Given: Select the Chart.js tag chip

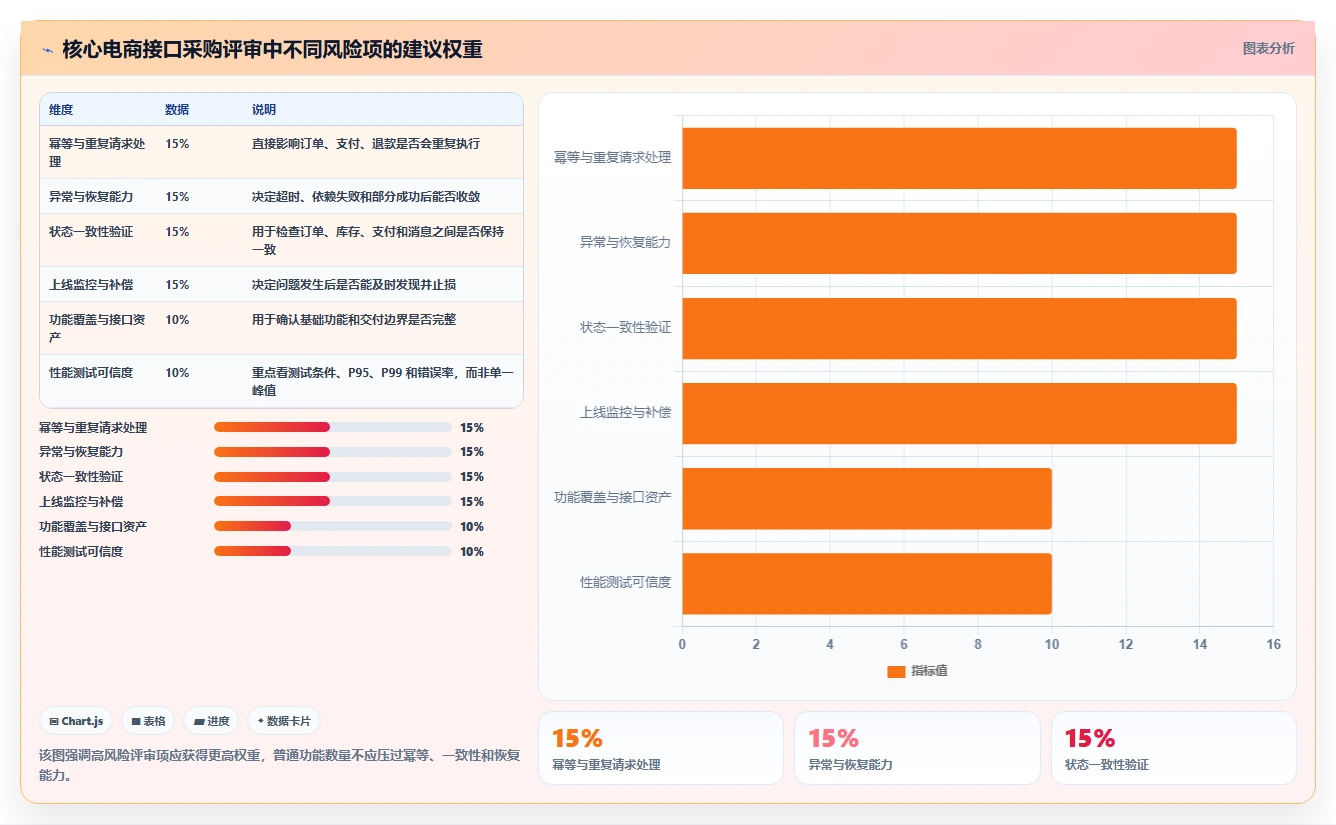Looking at the screenshot, I should tap(76, 721).
